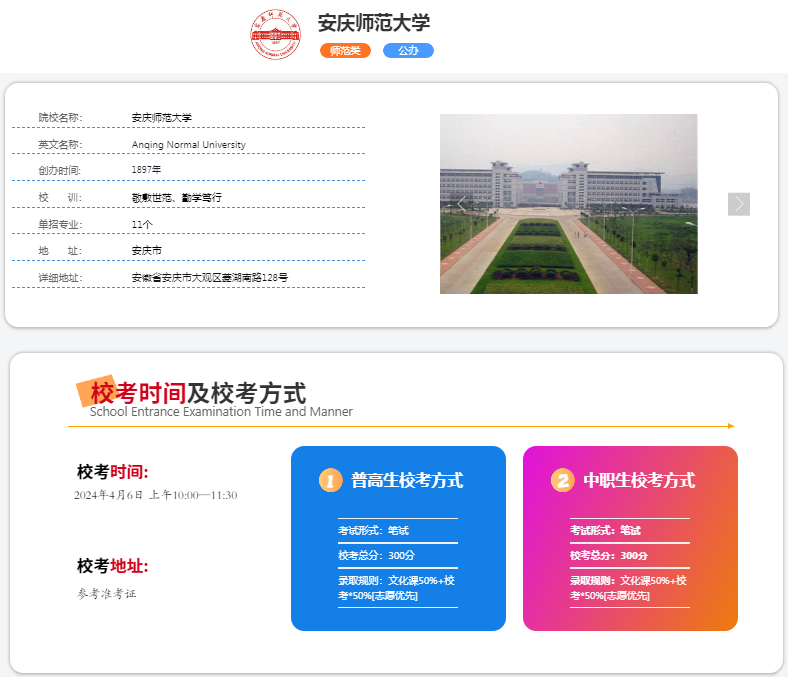Click the School Entrance Examination Time and Manner subtitle
This screenshot has height=677, width=788.
[221, 412]
